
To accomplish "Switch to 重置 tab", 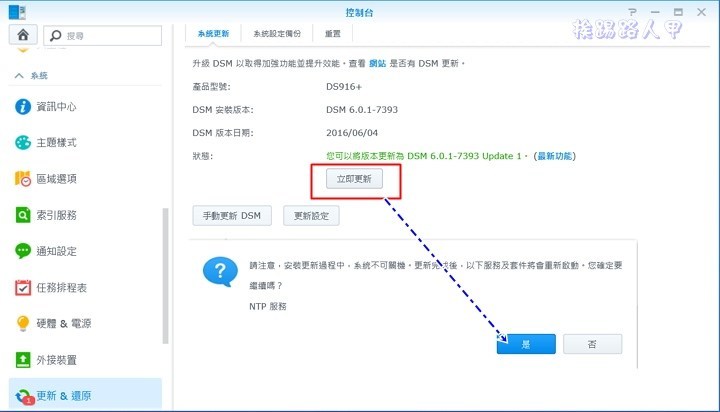I will [x=333, y=34].
